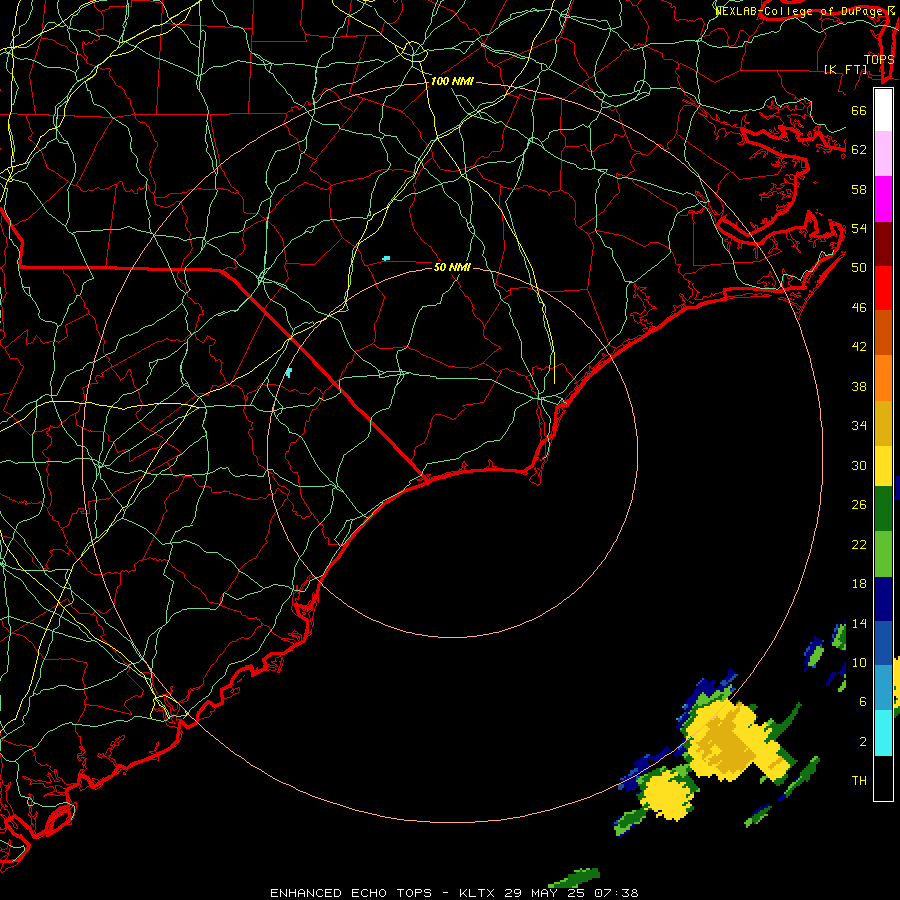
Task: Click the legend value "38"
Action: tap(859, 386)
